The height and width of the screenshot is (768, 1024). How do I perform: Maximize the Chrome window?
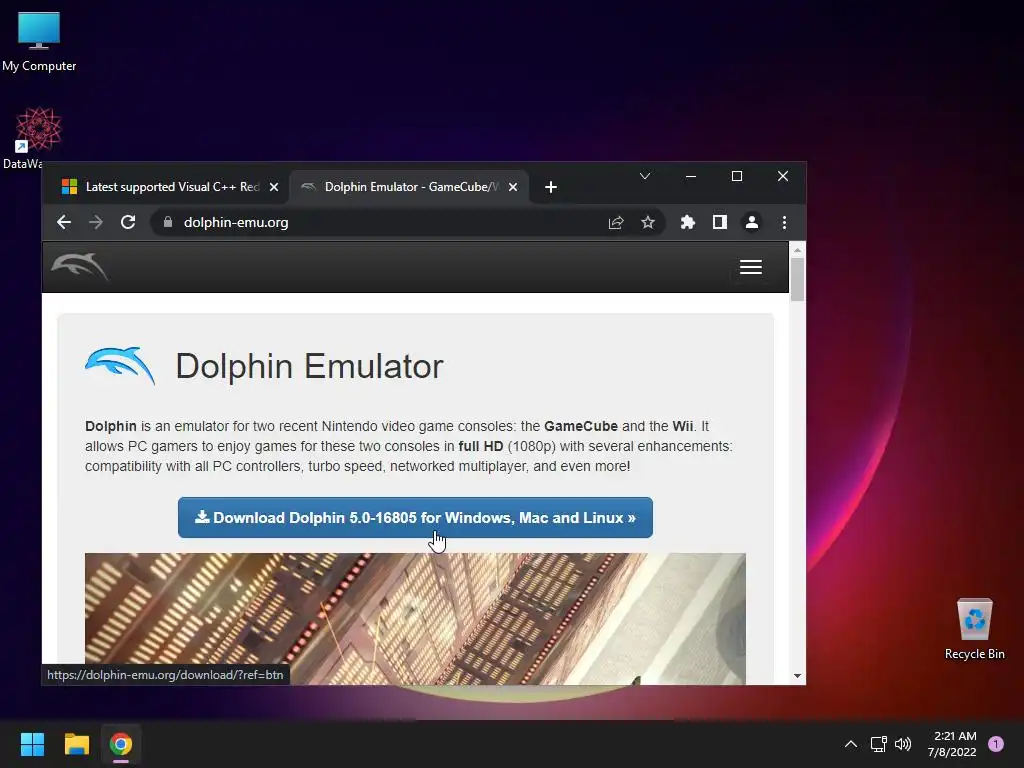[737, 176]
